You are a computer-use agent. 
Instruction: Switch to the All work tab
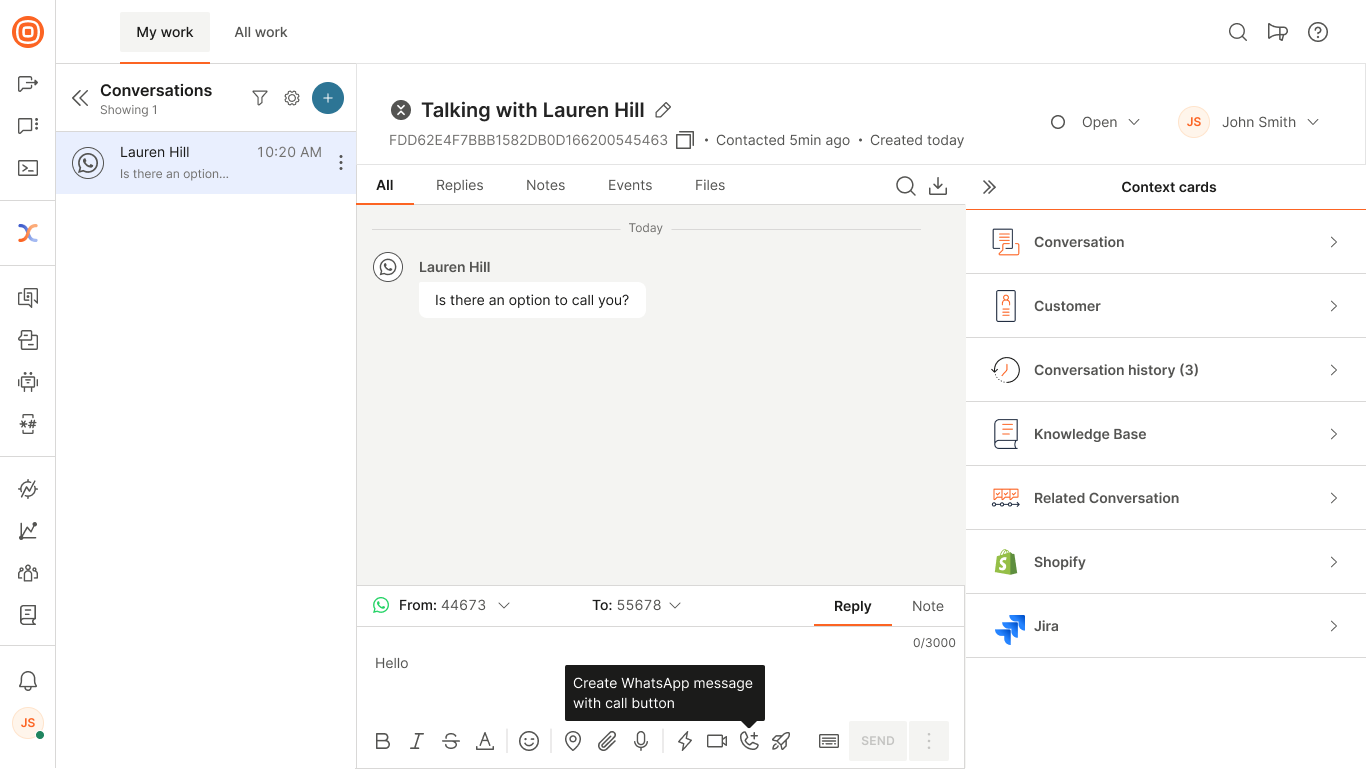261,32
